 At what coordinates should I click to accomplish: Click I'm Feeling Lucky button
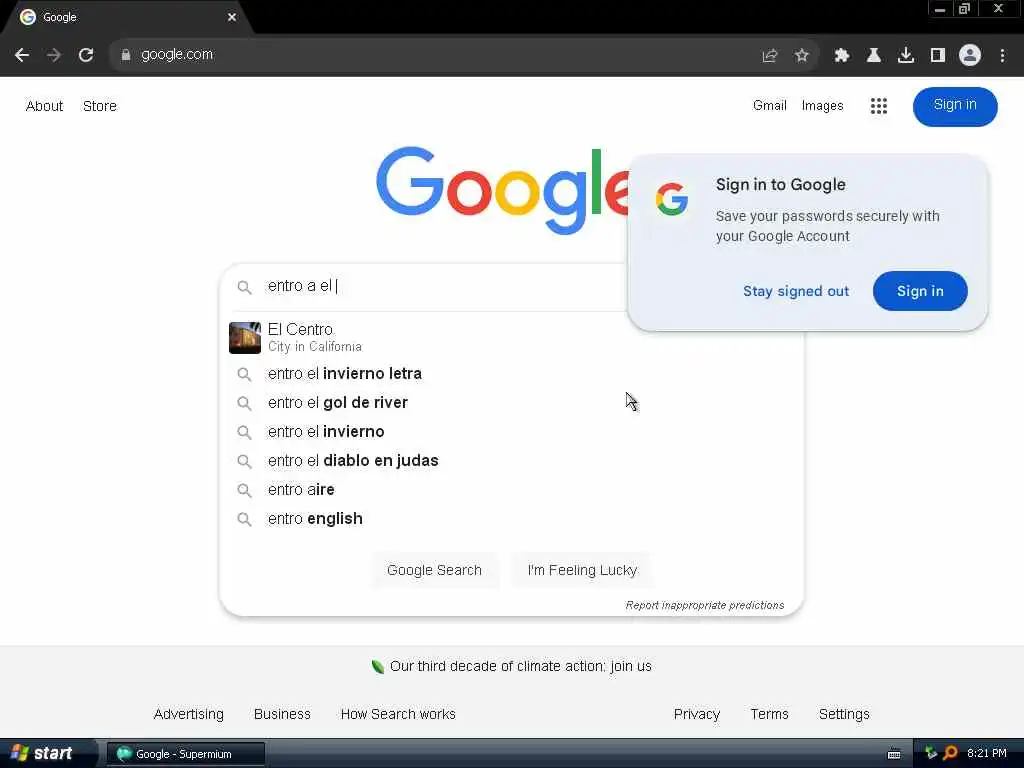click(582, 570)
